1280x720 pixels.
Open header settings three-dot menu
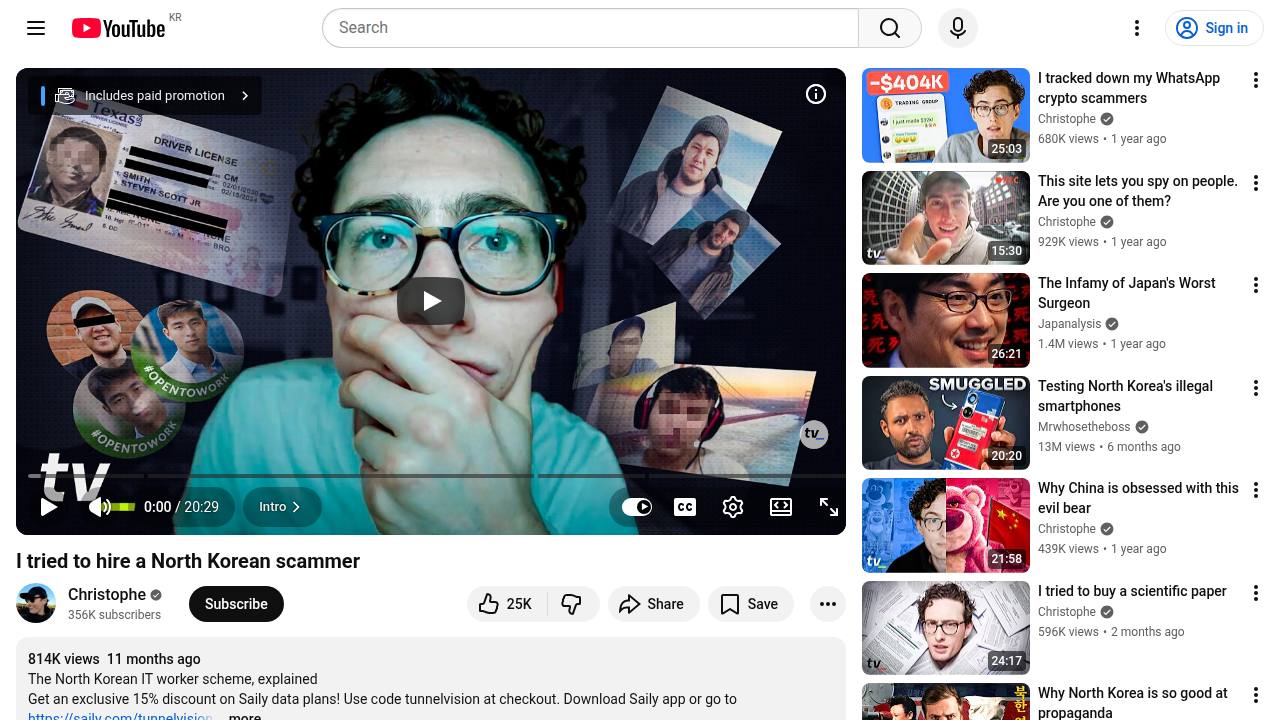[1137, 28]
